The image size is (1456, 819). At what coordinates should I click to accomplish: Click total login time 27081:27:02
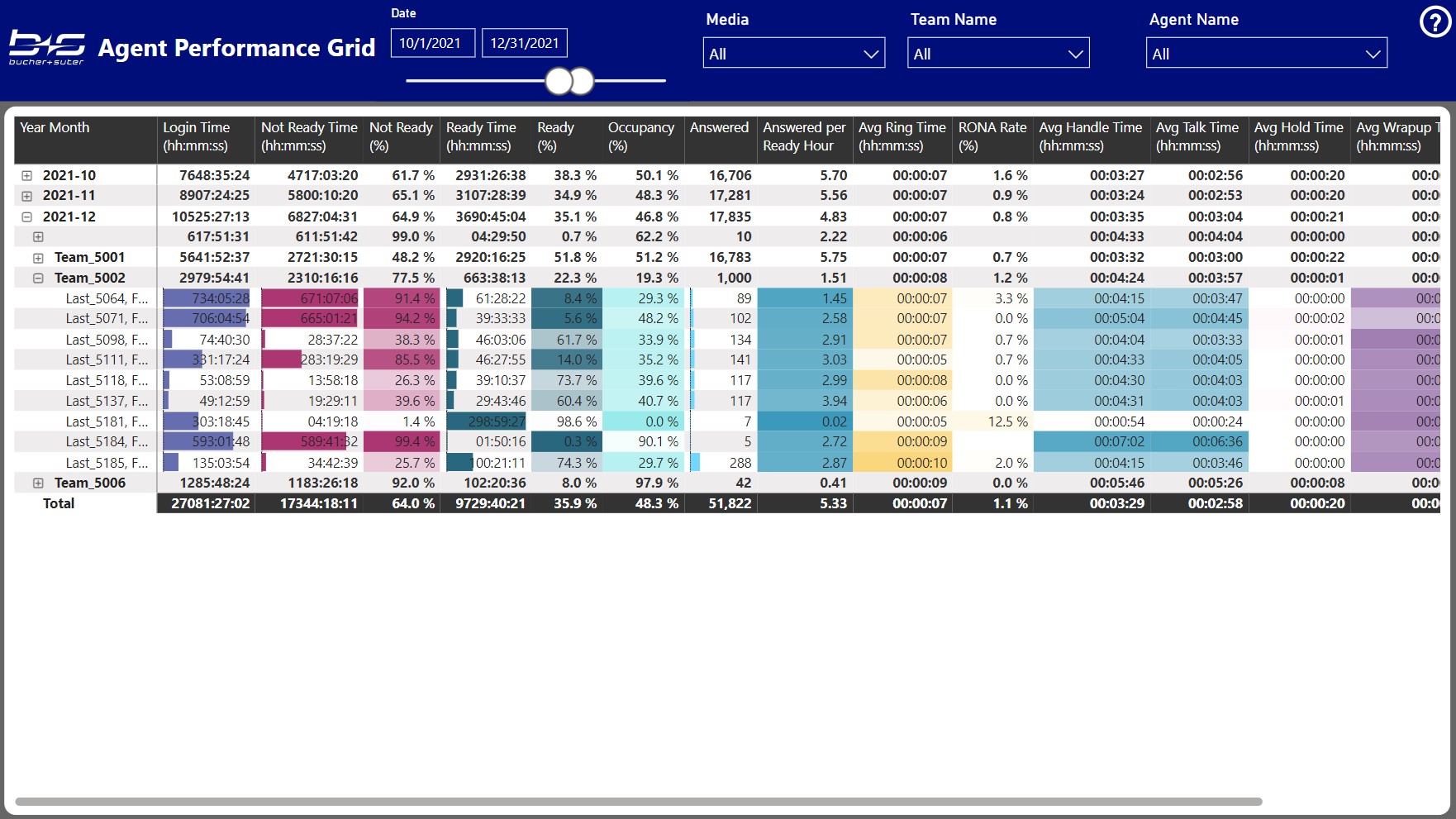tap(211, 503)
